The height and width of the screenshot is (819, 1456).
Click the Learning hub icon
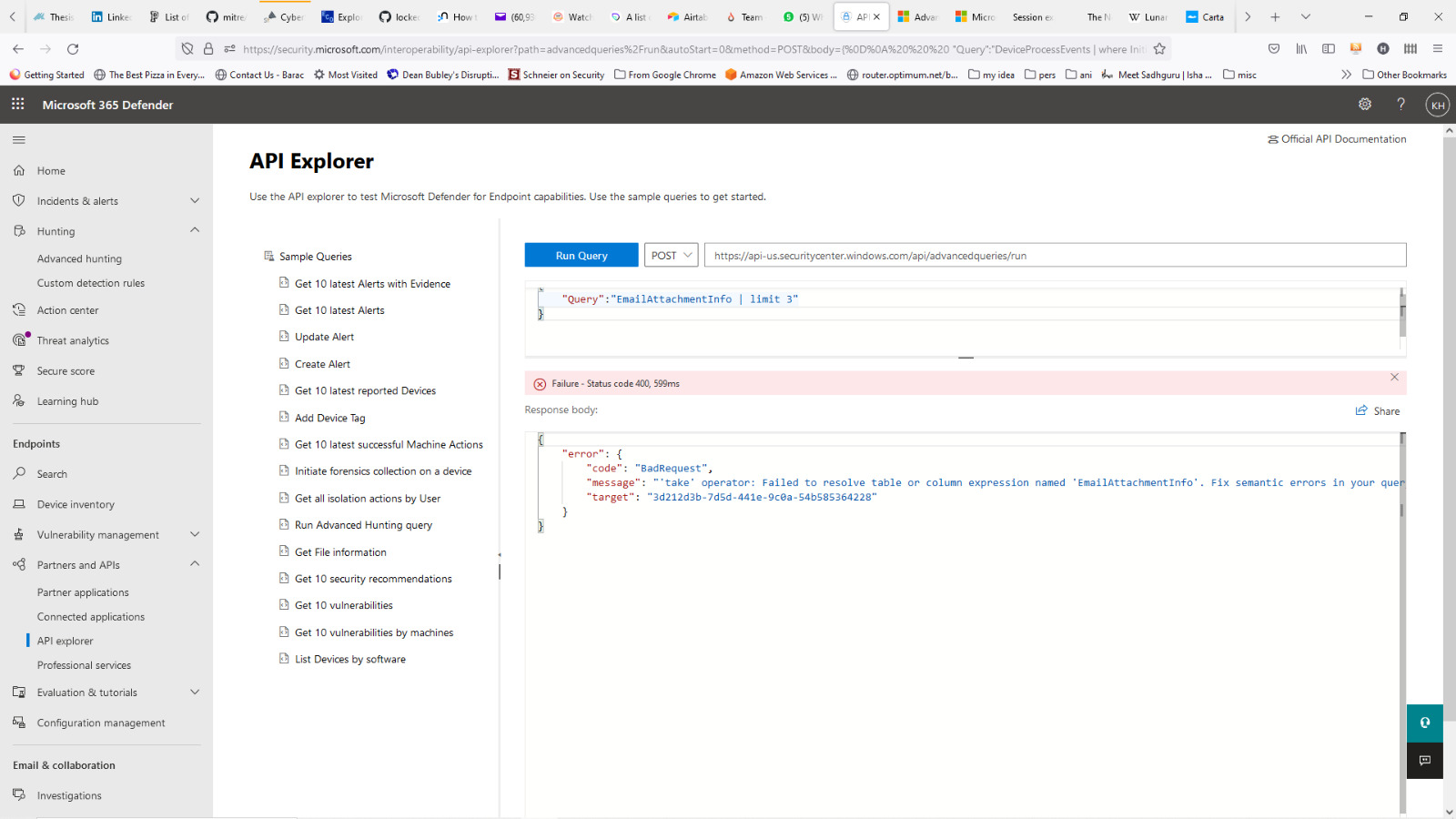click(x=19, y=400)
